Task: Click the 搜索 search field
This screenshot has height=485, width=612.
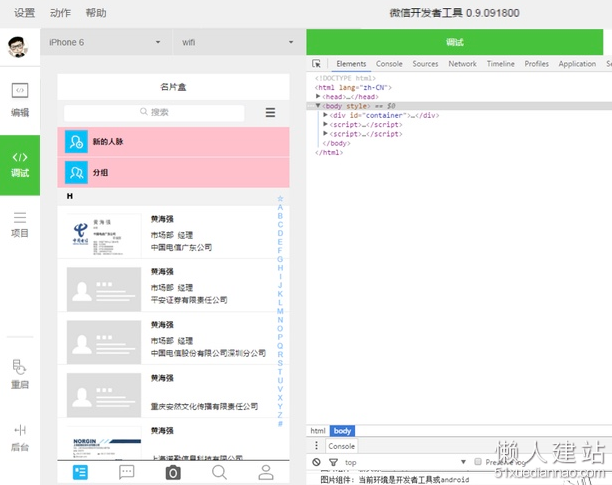Action: point(154,112)
